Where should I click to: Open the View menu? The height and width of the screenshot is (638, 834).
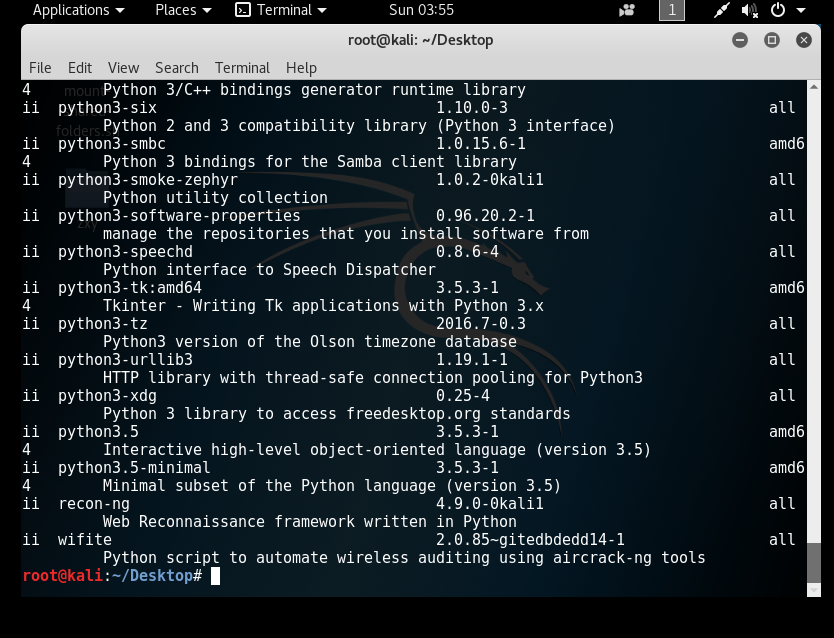(123, 68)
